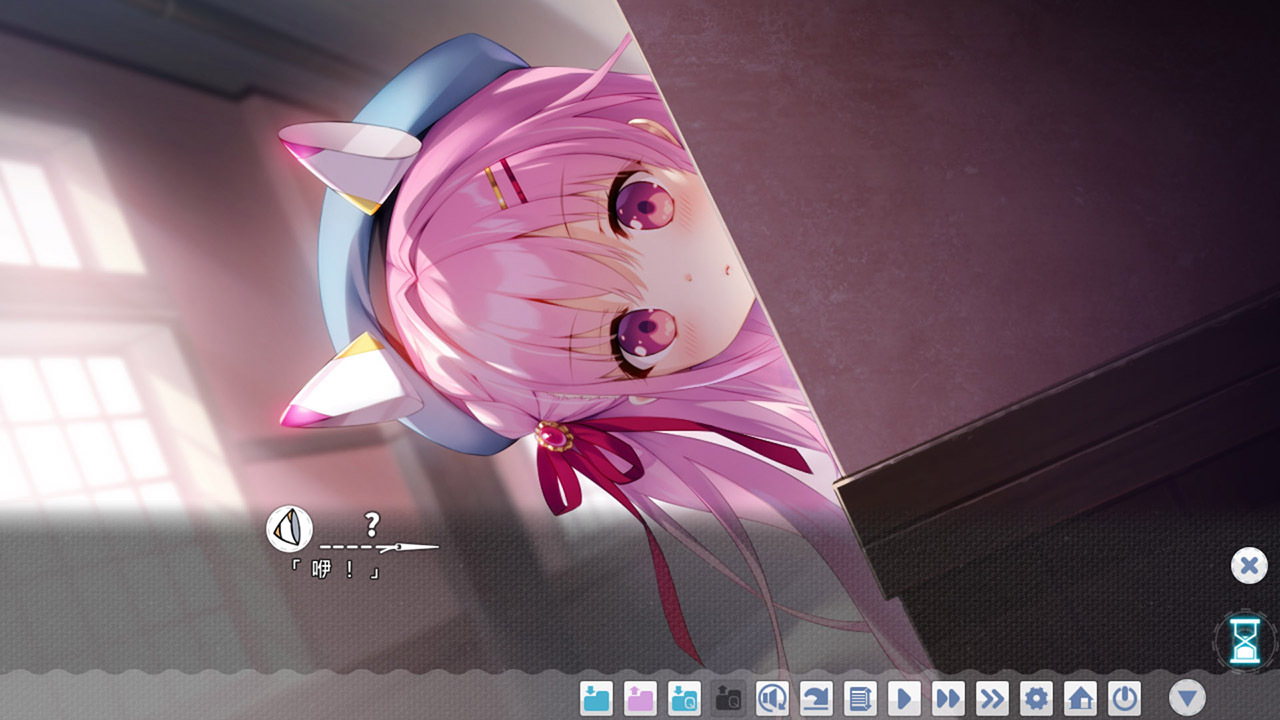Image resolution: width=1280 pixels, height=720 pixels.
Task: Click the glowing hourglass icon
Action: click(1245, 639)
